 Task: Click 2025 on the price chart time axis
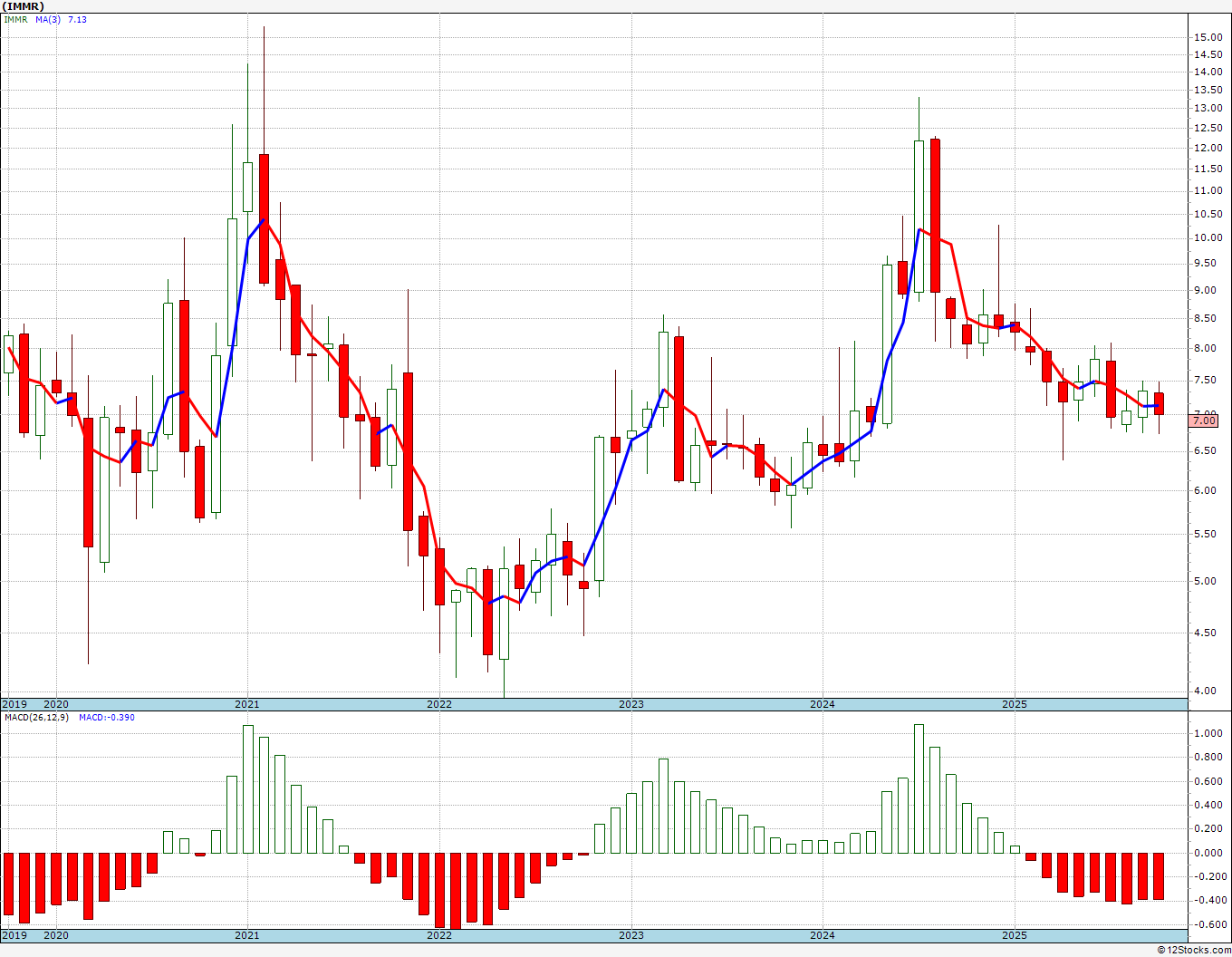point(1015,704)
